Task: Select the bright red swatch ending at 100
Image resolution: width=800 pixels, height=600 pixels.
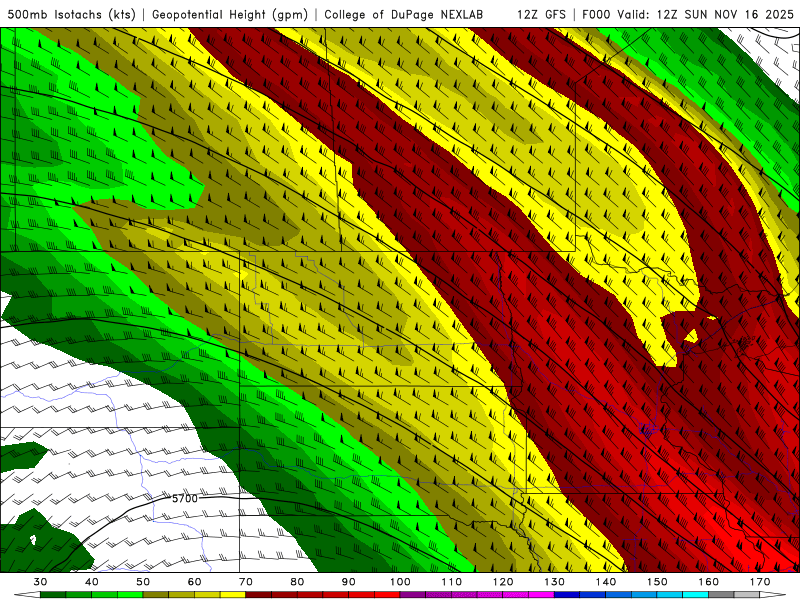Action: 387,595
